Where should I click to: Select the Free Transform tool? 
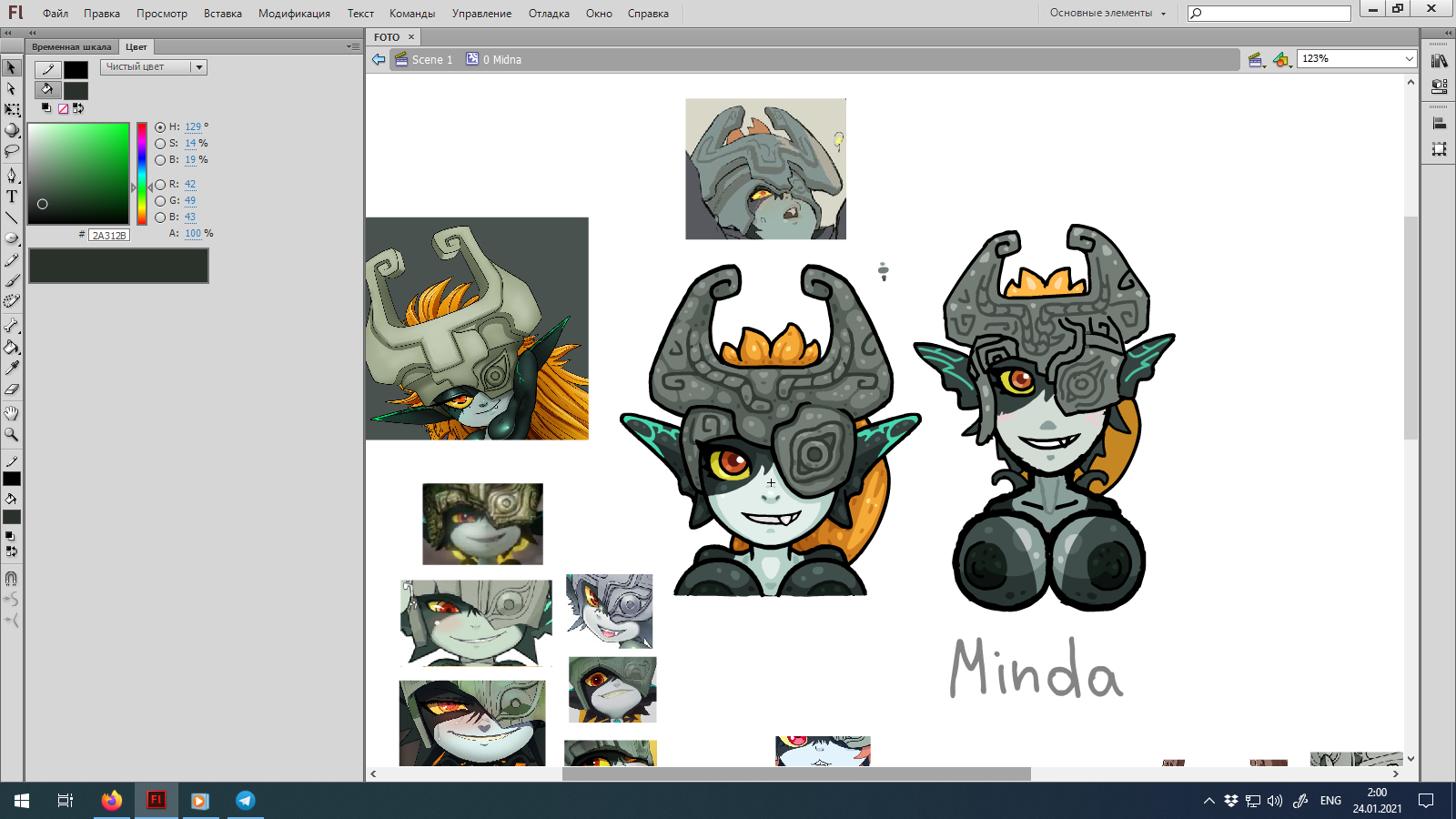point(12,109)
